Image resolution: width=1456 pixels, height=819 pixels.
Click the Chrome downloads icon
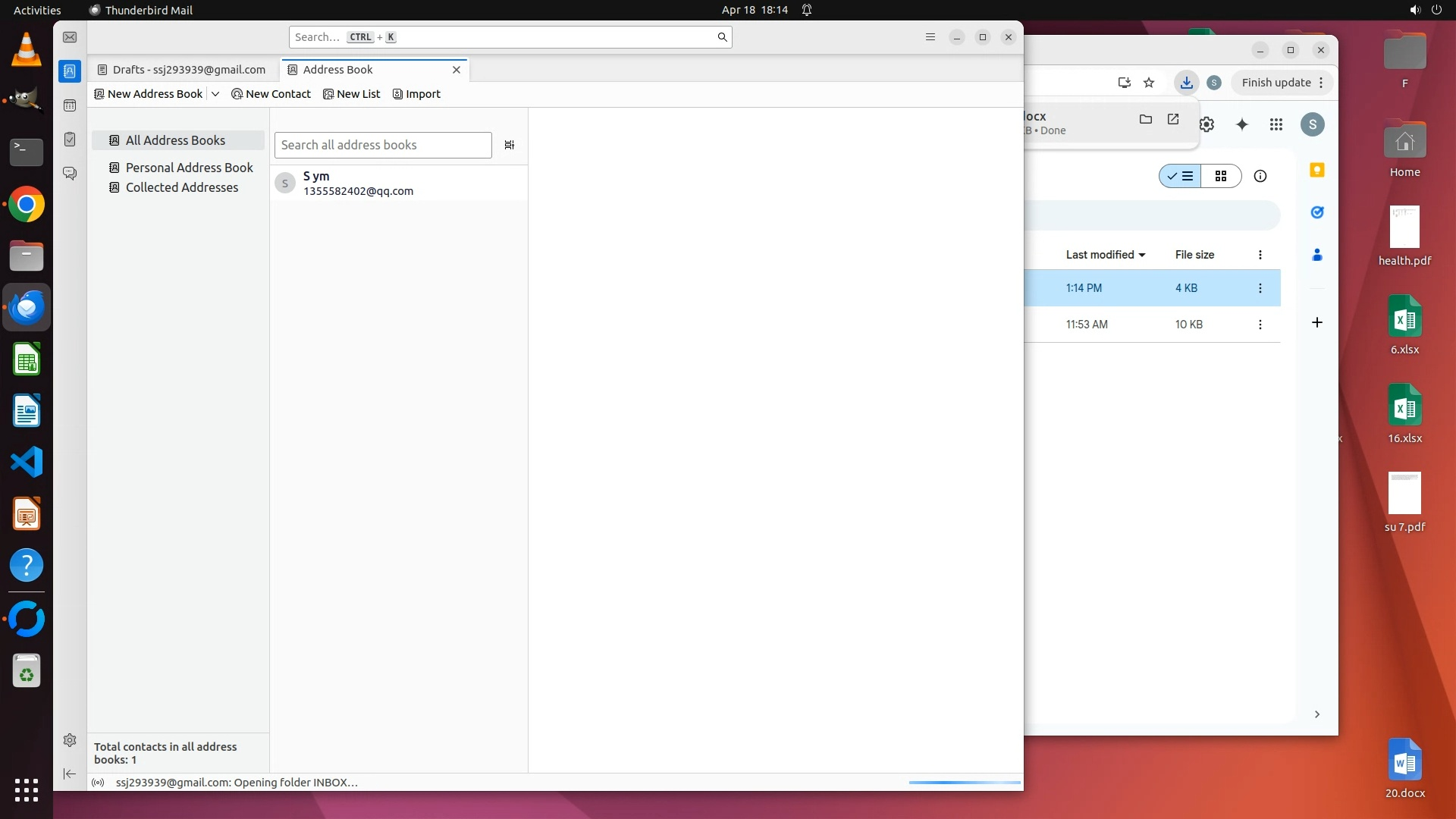(1186, 83)
